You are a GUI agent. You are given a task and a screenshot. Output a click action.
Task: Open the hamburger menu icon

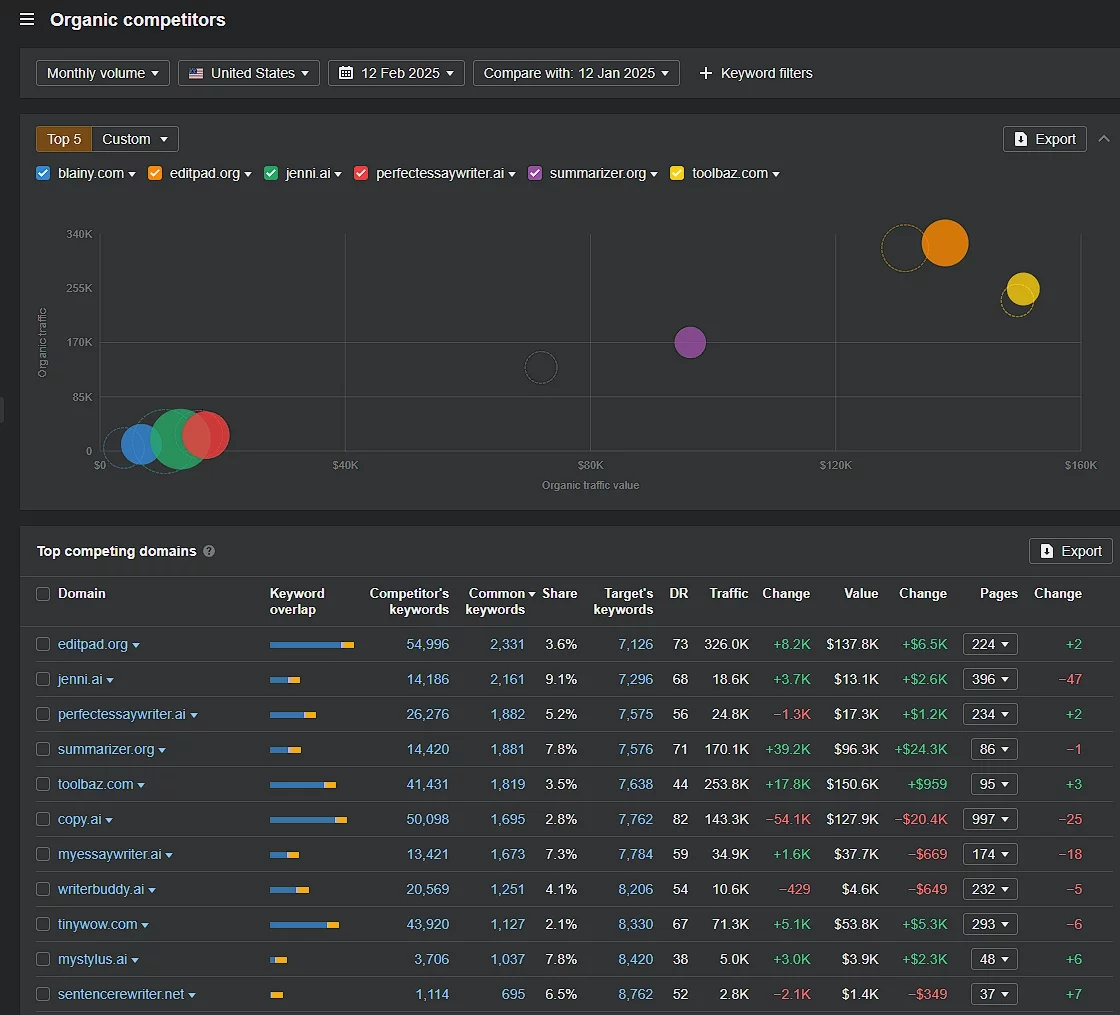pyautogui.click(x=27, y=19)
